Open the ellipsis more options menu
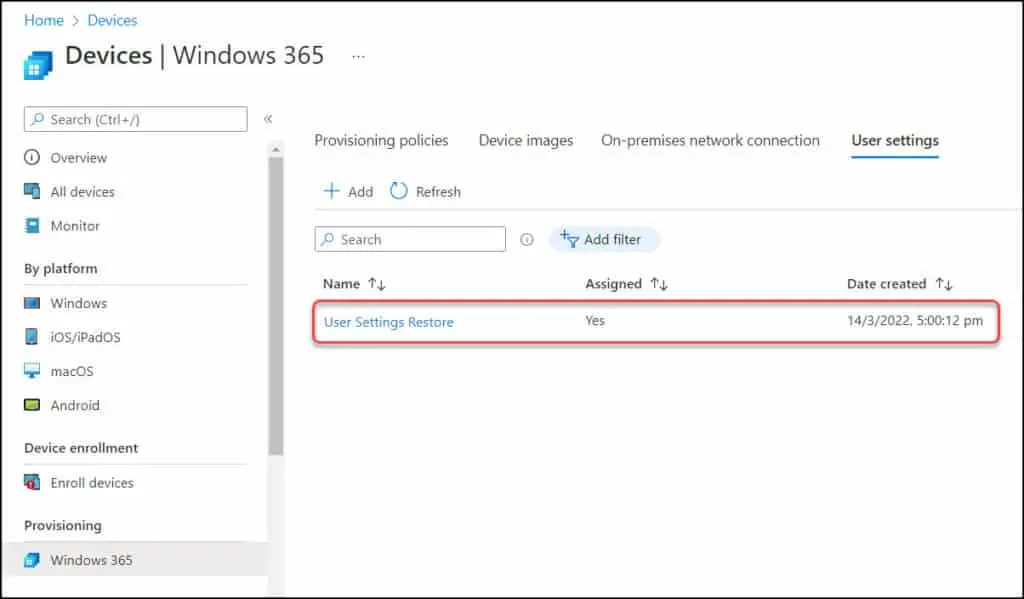Screen dimensions: 1024x599 [x=358, y=57]
